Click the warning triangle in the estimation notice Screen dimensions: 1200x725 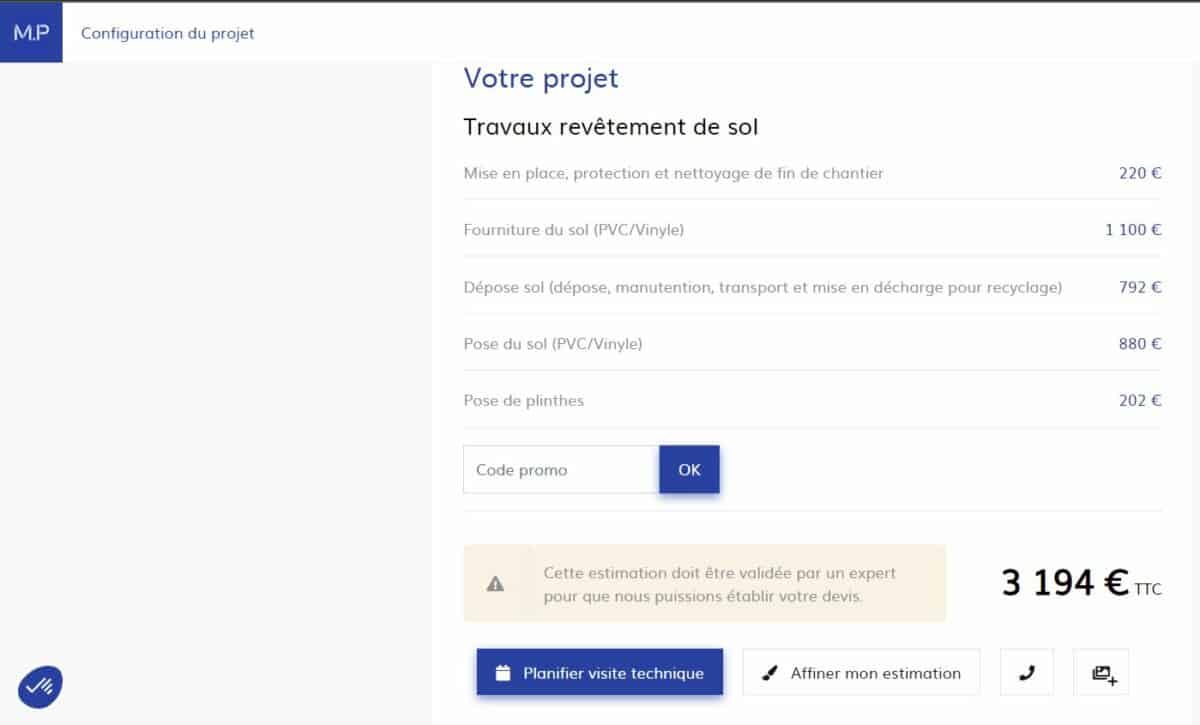494,583
